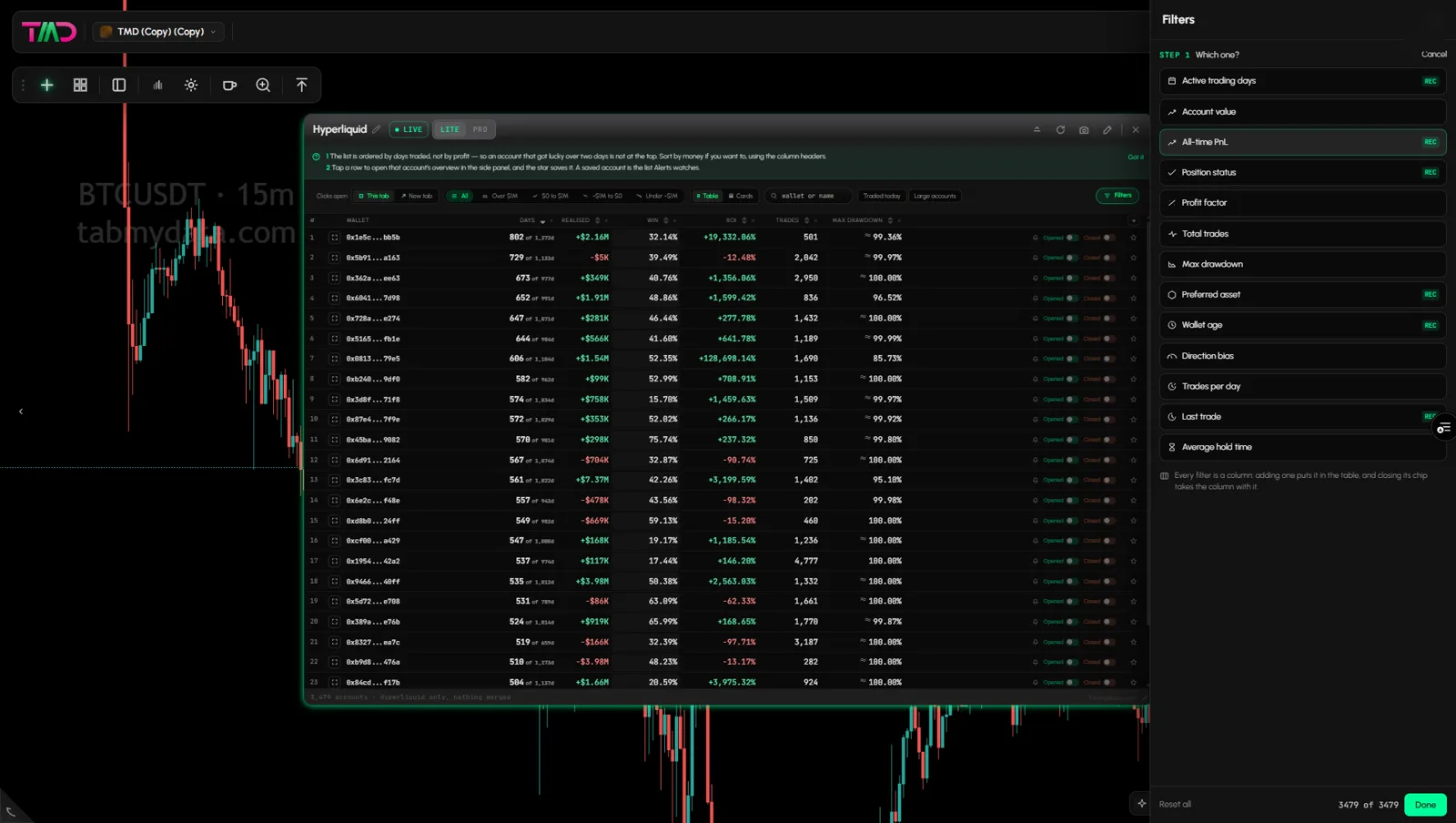Click the bar chart toolbar icon
Viewport: 1456px width, 823px height.
tap(157, 85)
